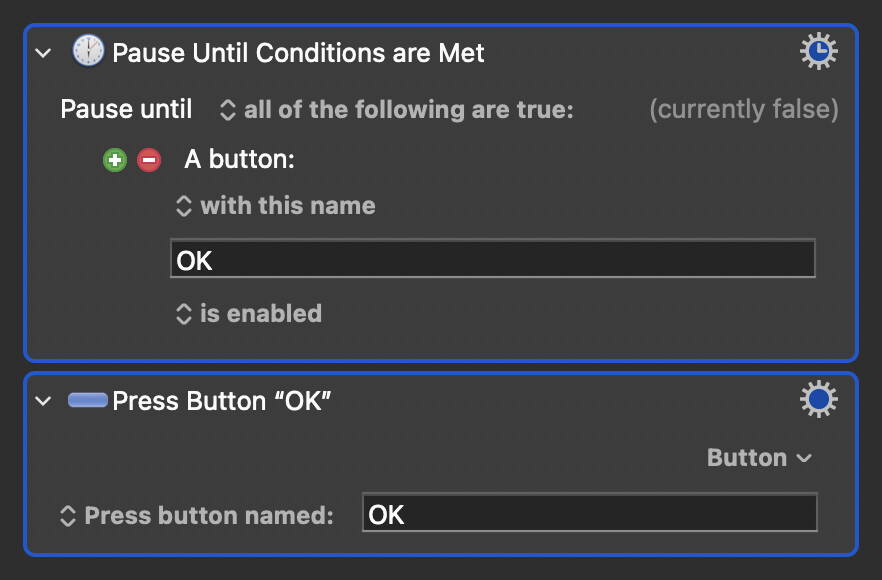Collapse the Pause Until Conditions action
Image resolution: width=882 pixels, height=580 pixels.
click(43, 53)
